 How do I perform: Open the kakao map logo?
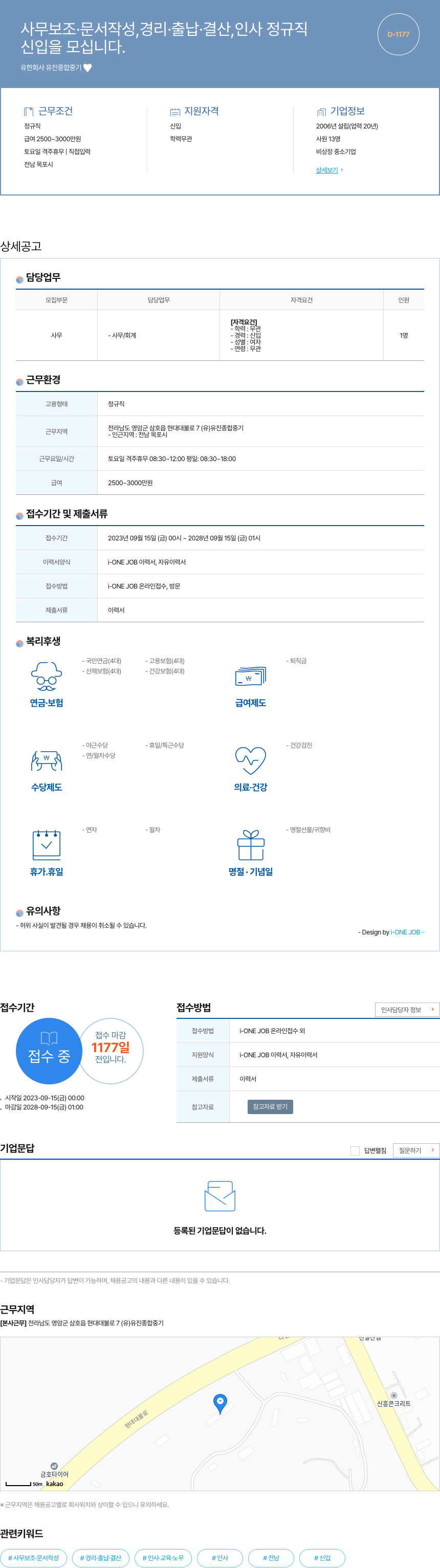tap(55, 1484)
